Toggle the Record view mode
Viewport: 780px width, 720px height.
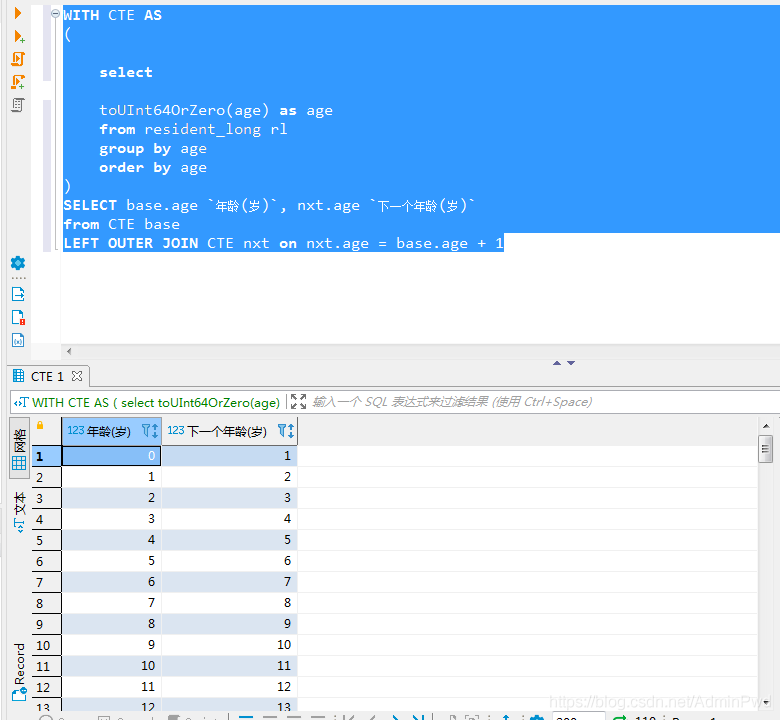click(x=19, y=671)
